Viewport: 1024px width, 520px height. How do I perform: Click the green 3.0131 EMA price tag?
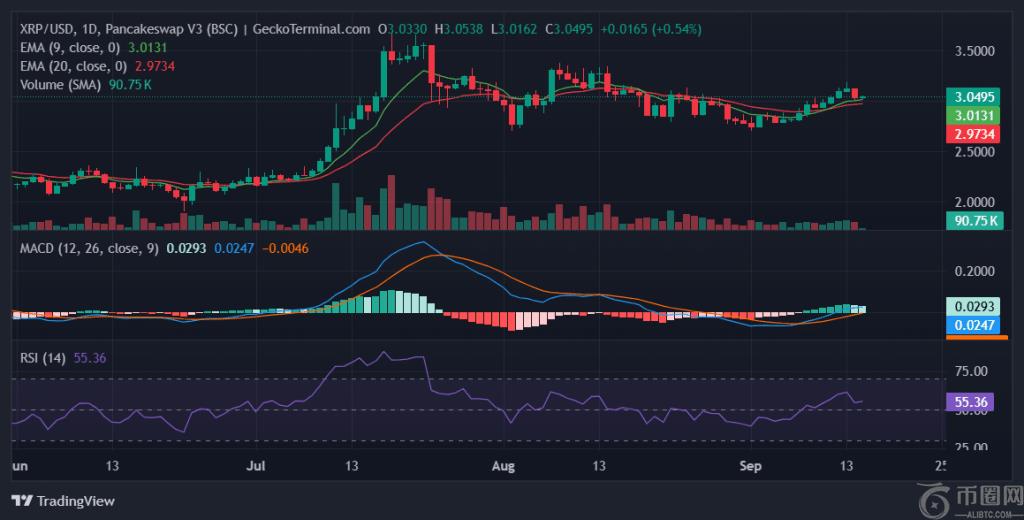point(973,115)
